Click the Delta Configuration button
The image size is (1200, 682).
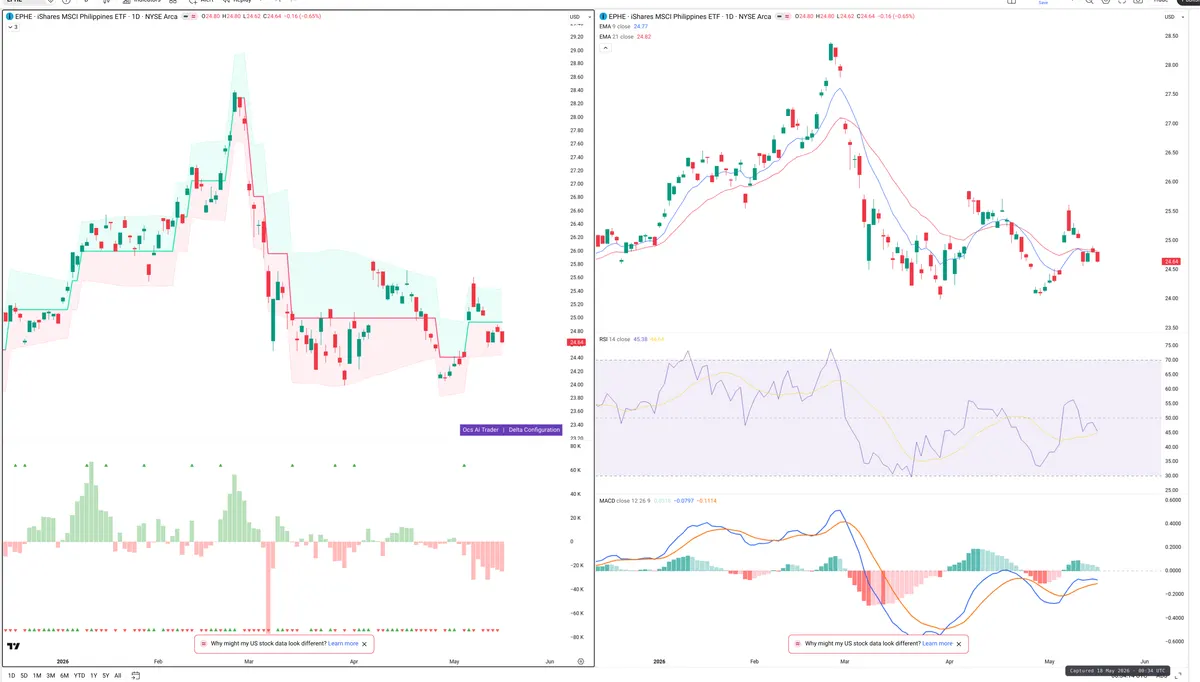[x=534, y=430]
